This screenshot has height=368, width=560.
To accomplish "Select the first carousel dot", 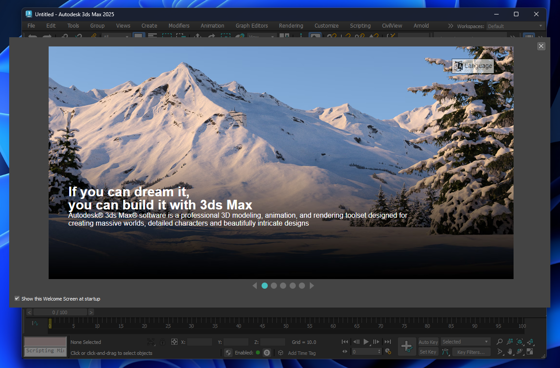I will (x=265, y=286).
